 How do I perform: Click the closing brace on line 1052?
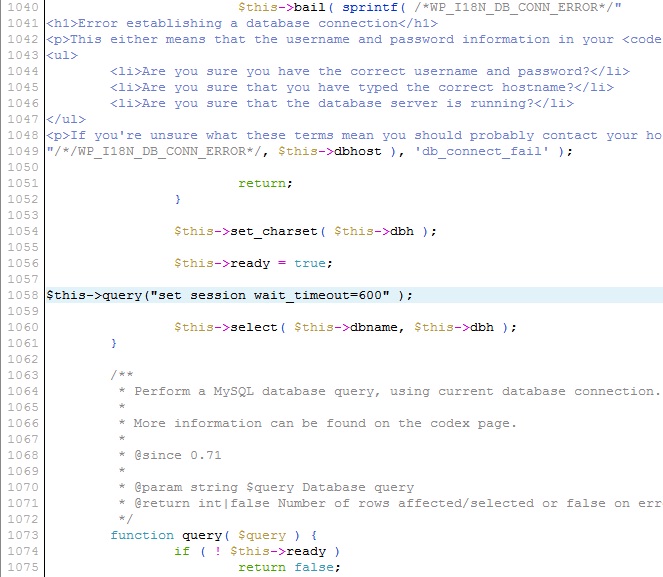coord(178,199)
